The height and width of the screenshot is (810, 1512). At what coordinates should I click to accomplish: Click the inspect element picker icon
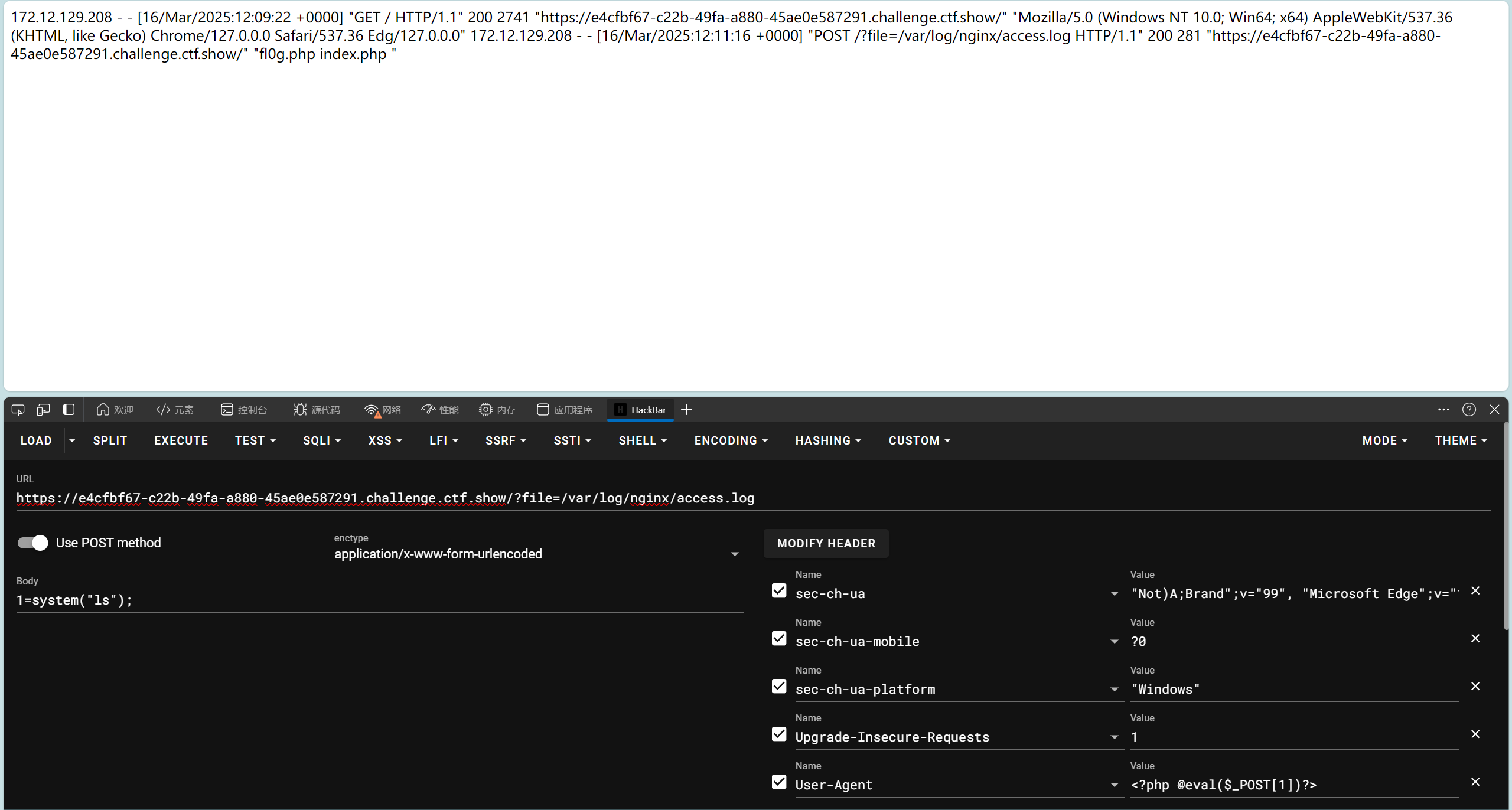(x=18, y=410)
